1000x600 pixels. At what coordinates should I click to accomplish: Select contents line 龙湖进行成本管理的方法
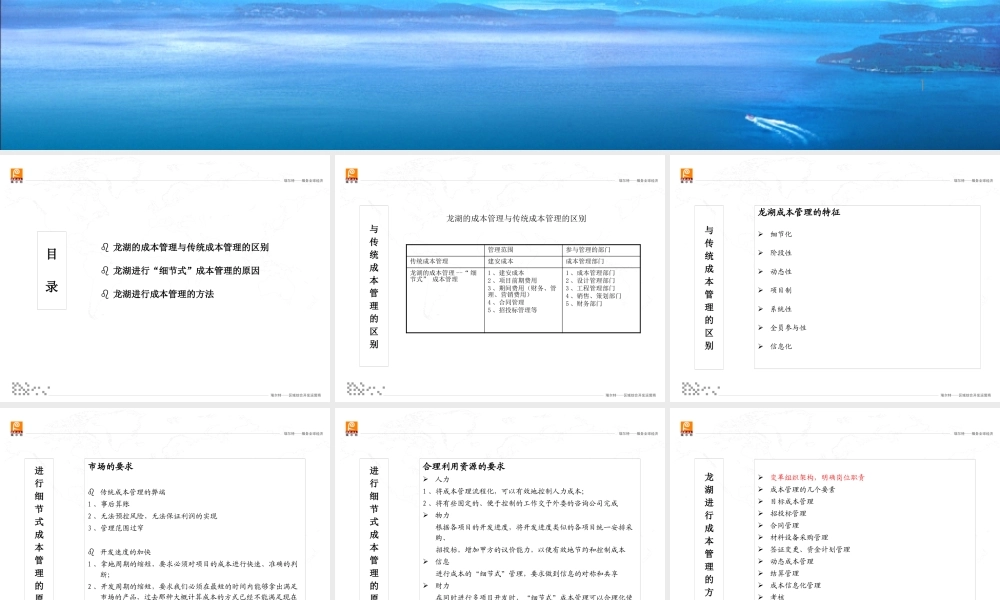coord(163,294)
